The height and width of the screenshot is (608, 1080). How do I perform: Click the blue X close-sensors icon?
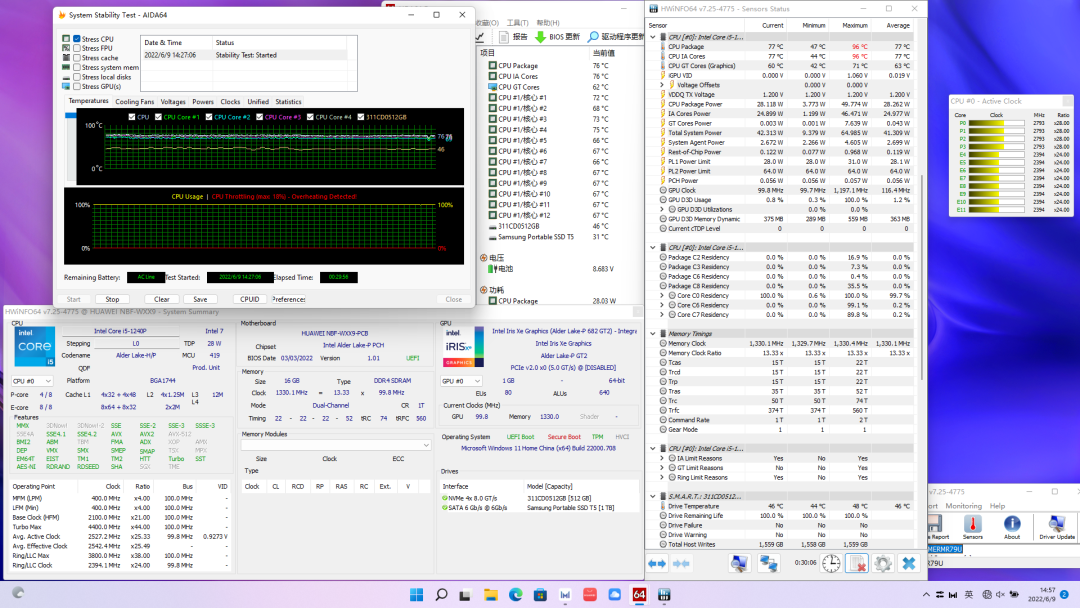pyautogui.click(x=908, y=564)
